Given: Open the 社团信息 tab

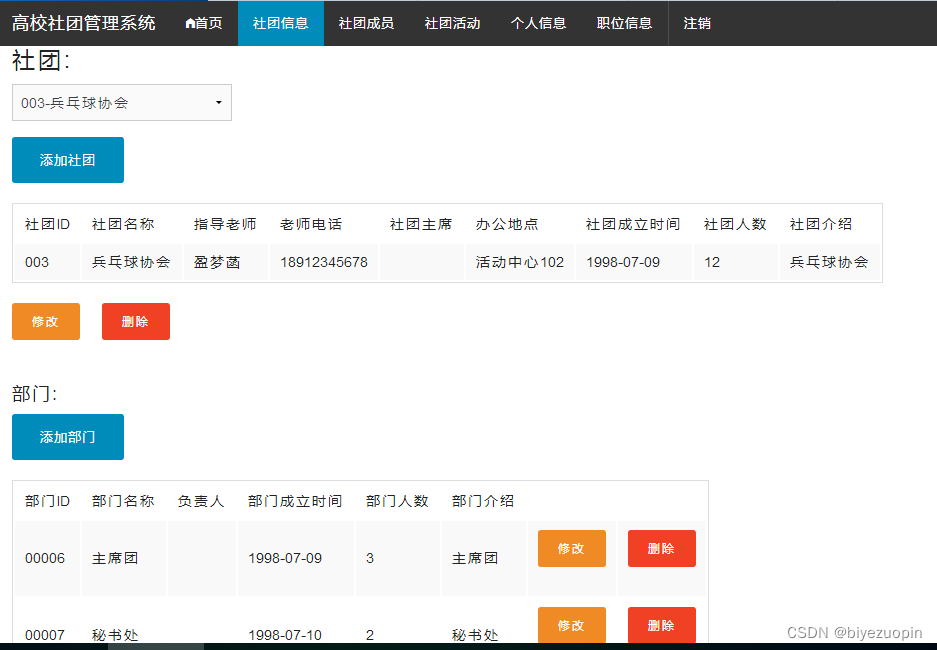Looking at the screenshot, I should (x=281, y=23).
